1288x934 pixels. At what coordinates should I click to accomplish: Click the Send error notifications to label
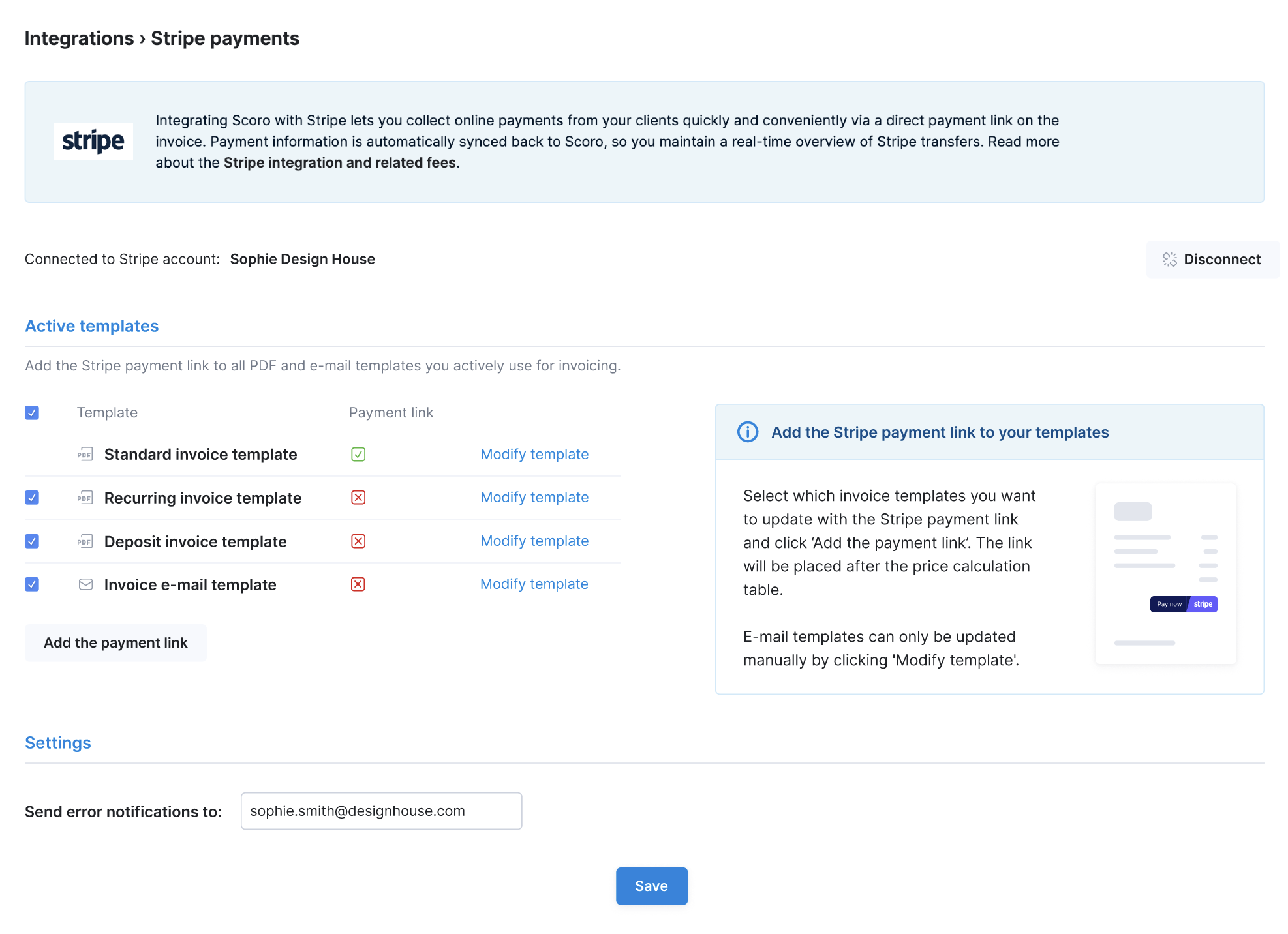point(123,812)
